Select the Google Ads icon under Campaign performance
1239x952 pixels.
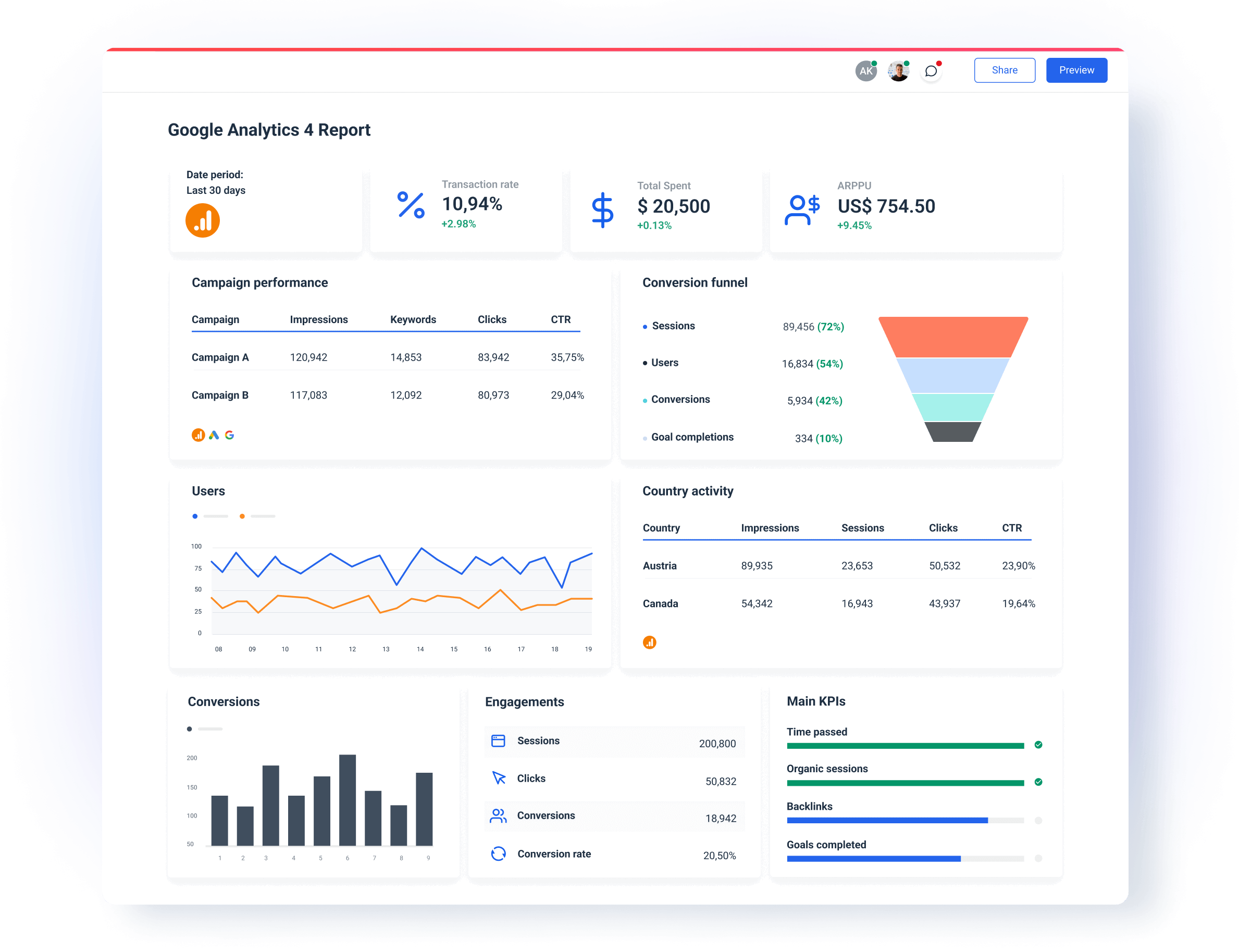click(214, 435)
